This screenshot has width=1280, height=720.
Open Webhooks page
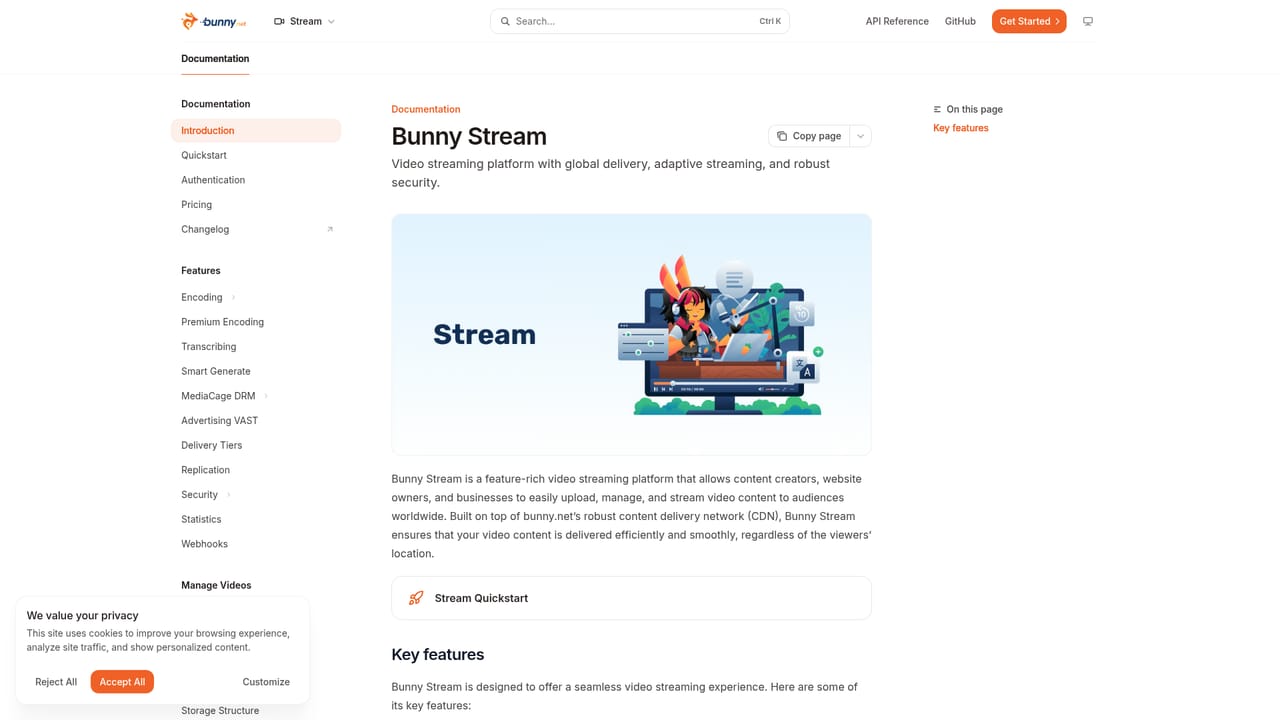[x=256, y=544]
